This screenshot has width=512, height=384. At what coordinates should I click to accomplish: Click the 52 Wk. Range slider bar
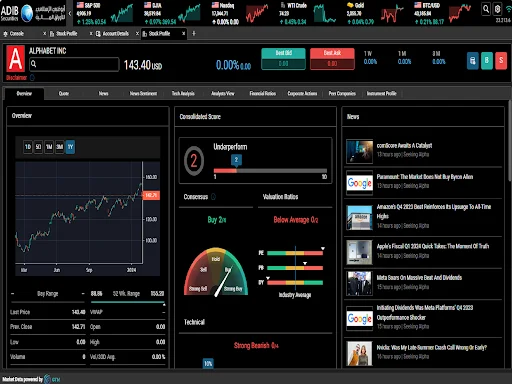click(128, 302)
